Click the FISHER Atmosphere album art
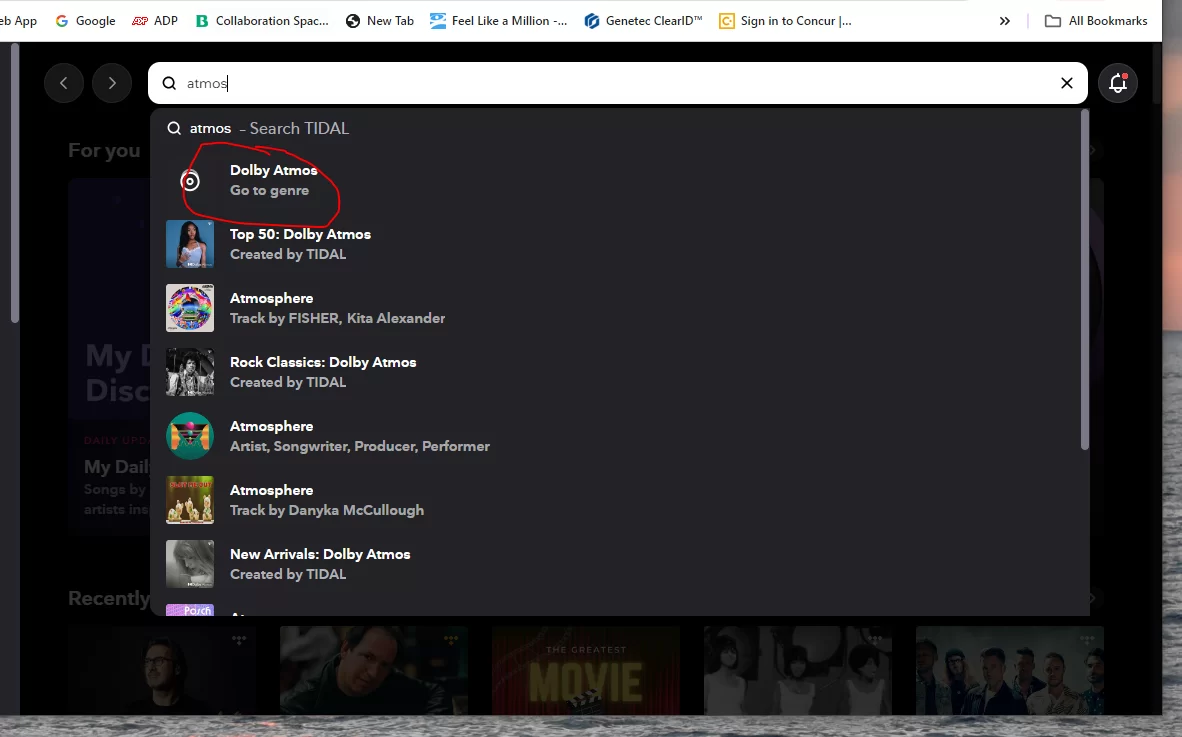The height and width of the screenshot is (737, 1182). 190,308
